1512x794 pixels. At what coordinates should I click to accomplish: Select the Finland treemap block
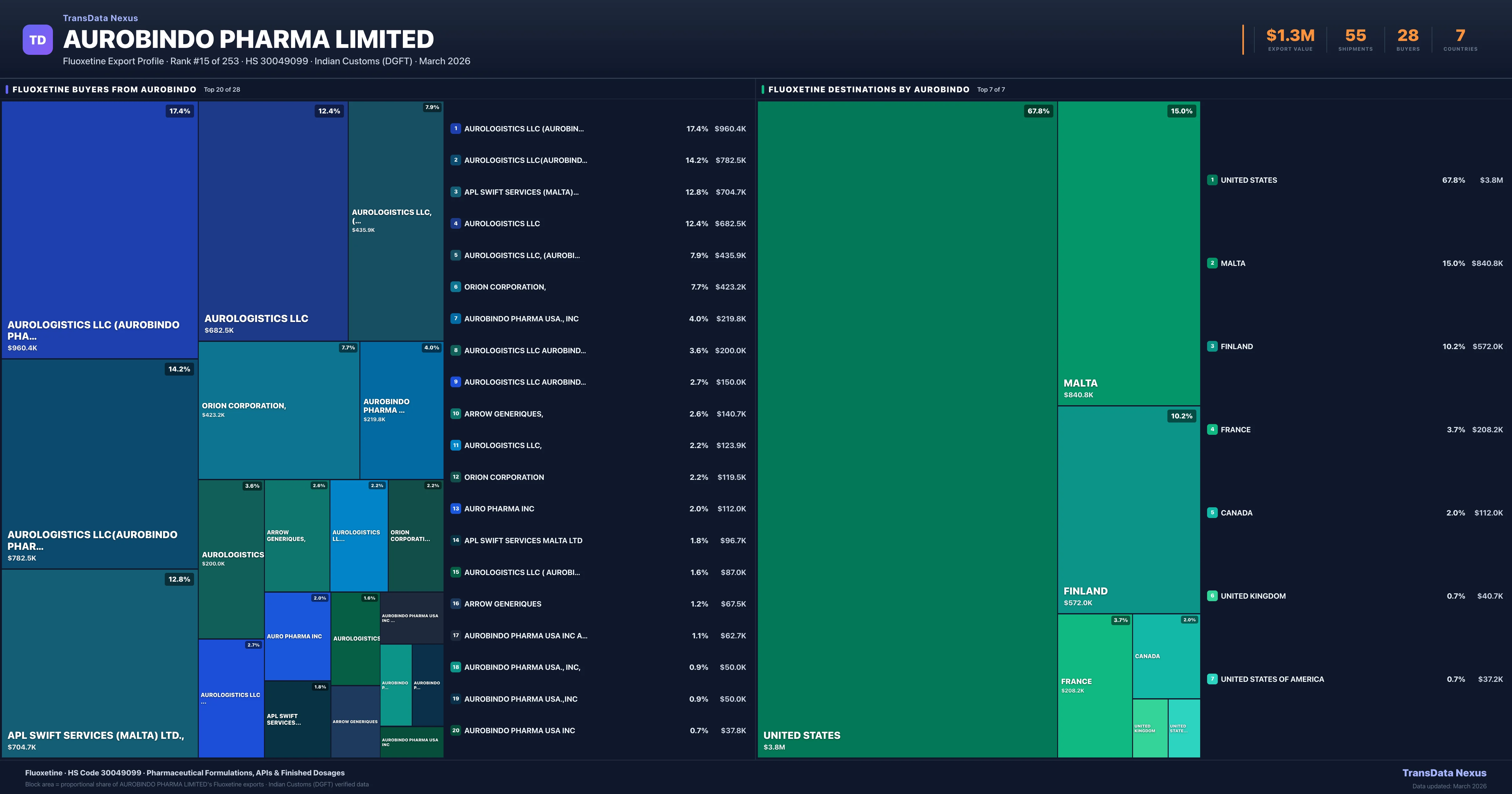[1128, 510]
